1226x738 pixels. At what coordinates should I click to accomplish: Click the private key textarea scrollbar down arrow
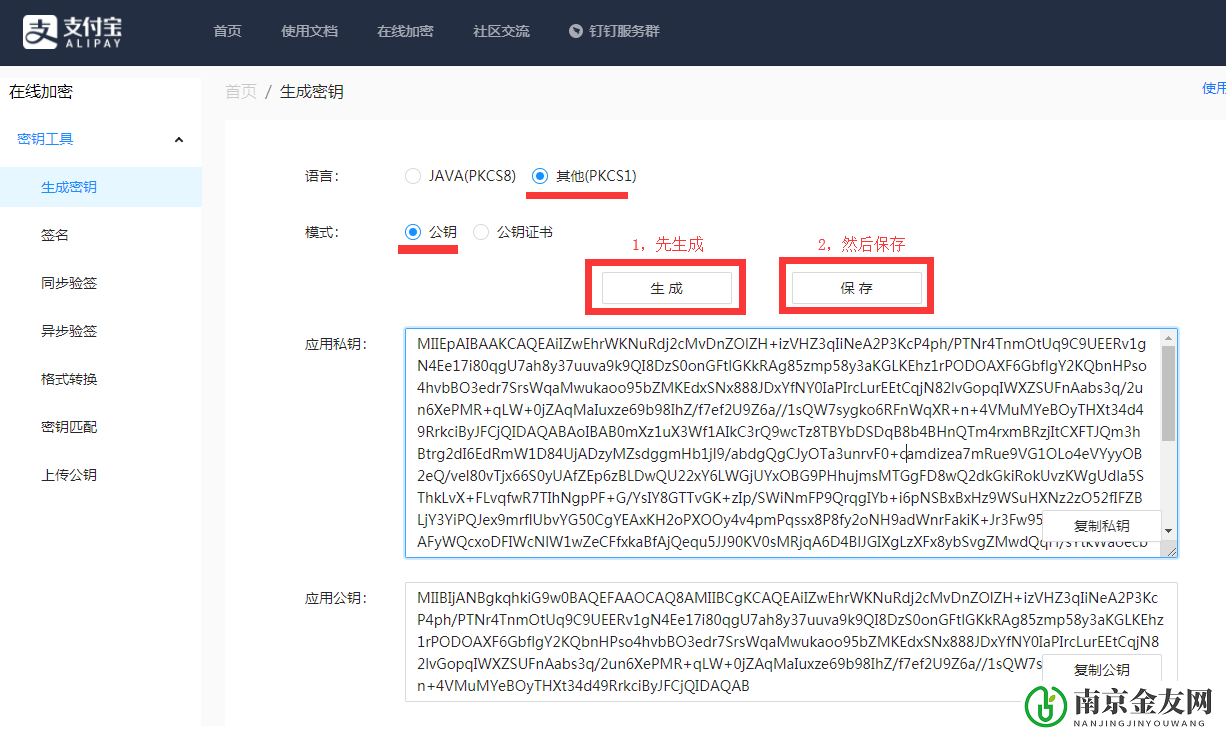[1168, 531]
